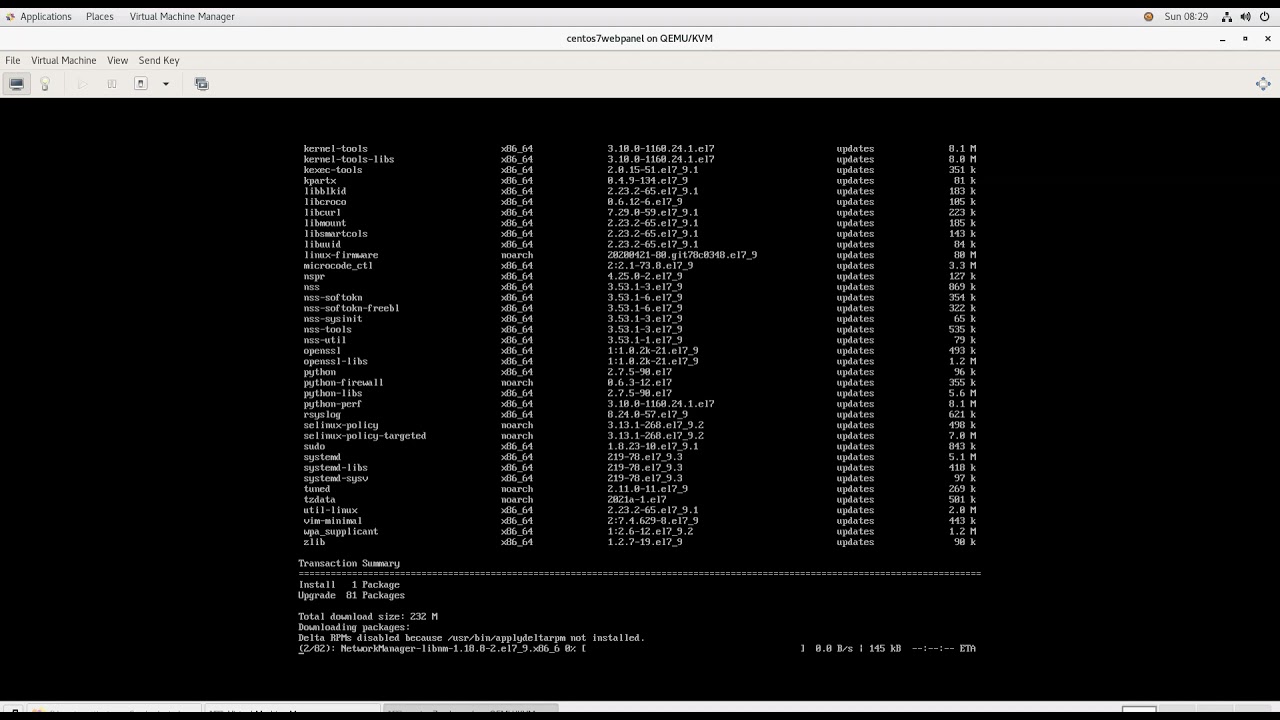Click 'Total download size: 232 M' text
This screenshot has width=1280, height=720.
click(x=368, y=617)
